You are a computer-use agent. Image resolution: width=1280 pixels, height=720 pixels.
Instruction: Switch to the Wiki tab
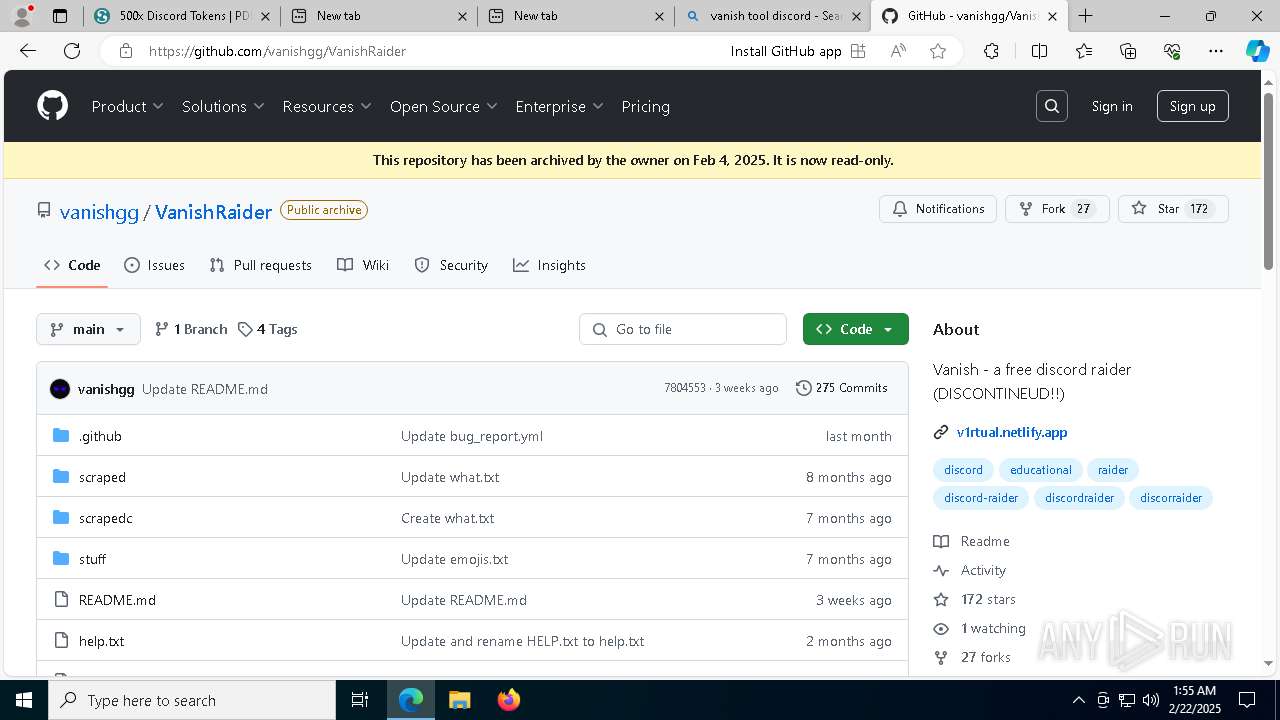click(x=363, y=265)
